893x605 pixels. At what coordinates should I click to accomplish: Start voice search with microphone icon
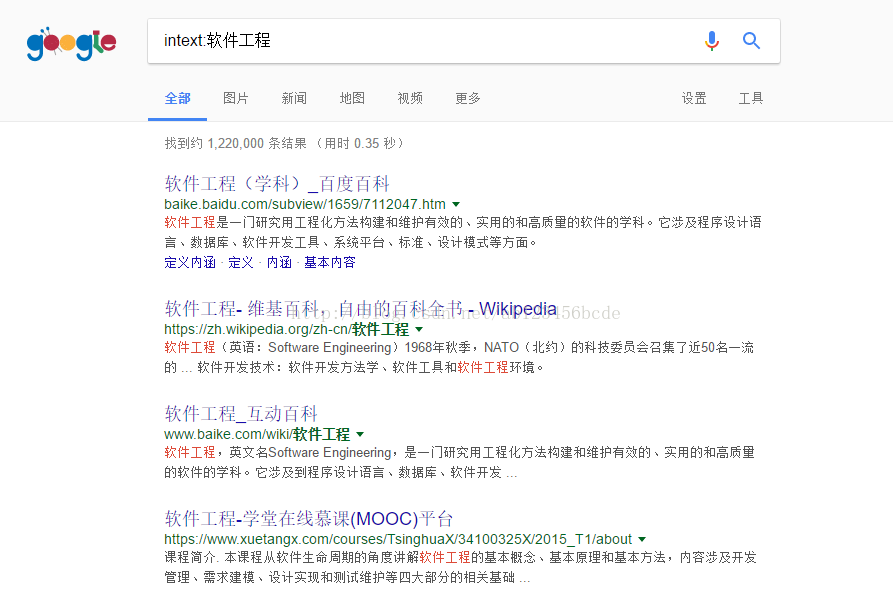[711, 41]
